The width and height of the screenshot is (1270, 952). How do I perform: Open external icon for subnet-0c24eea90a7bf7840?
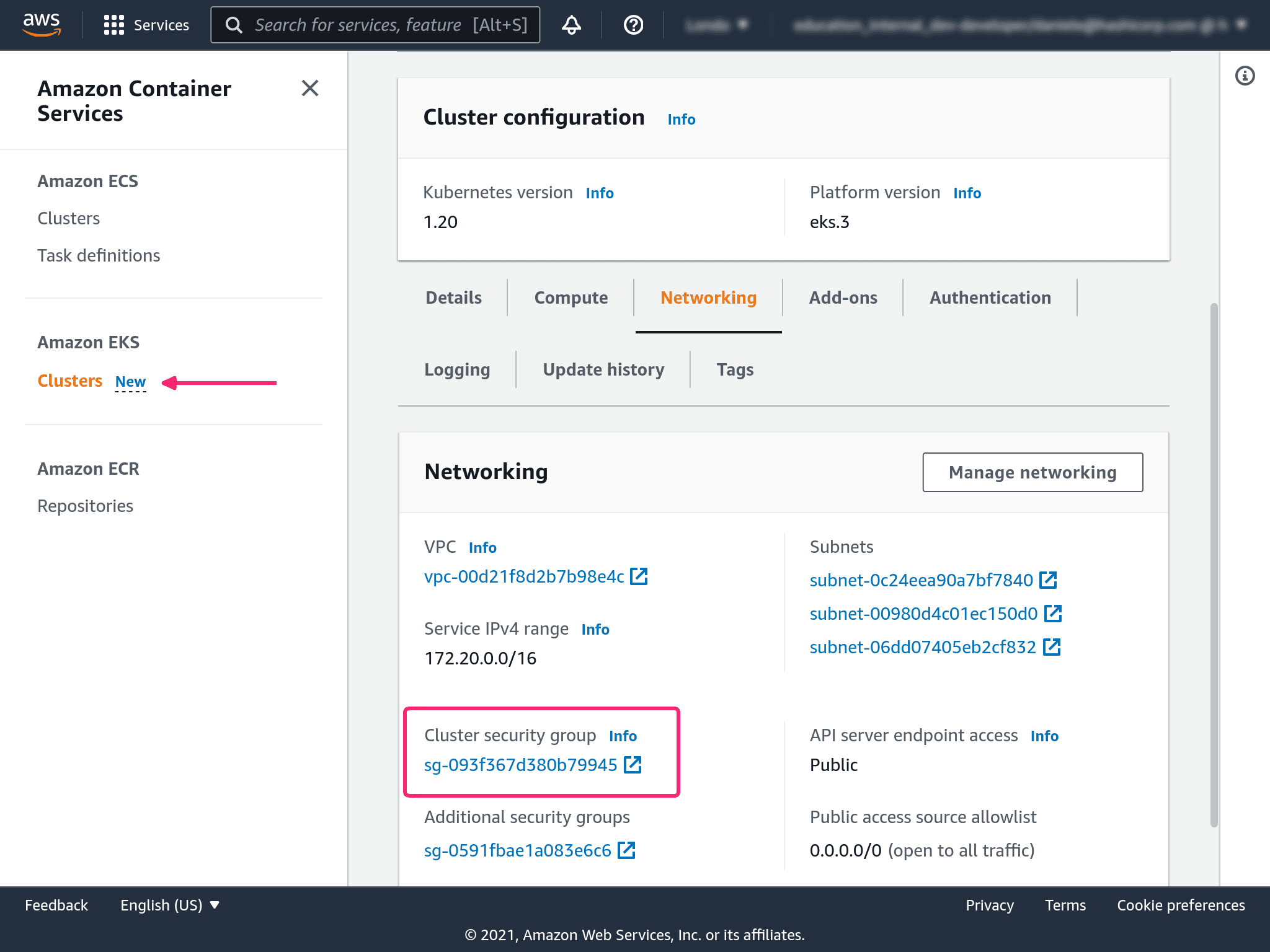coord(1048,580)
